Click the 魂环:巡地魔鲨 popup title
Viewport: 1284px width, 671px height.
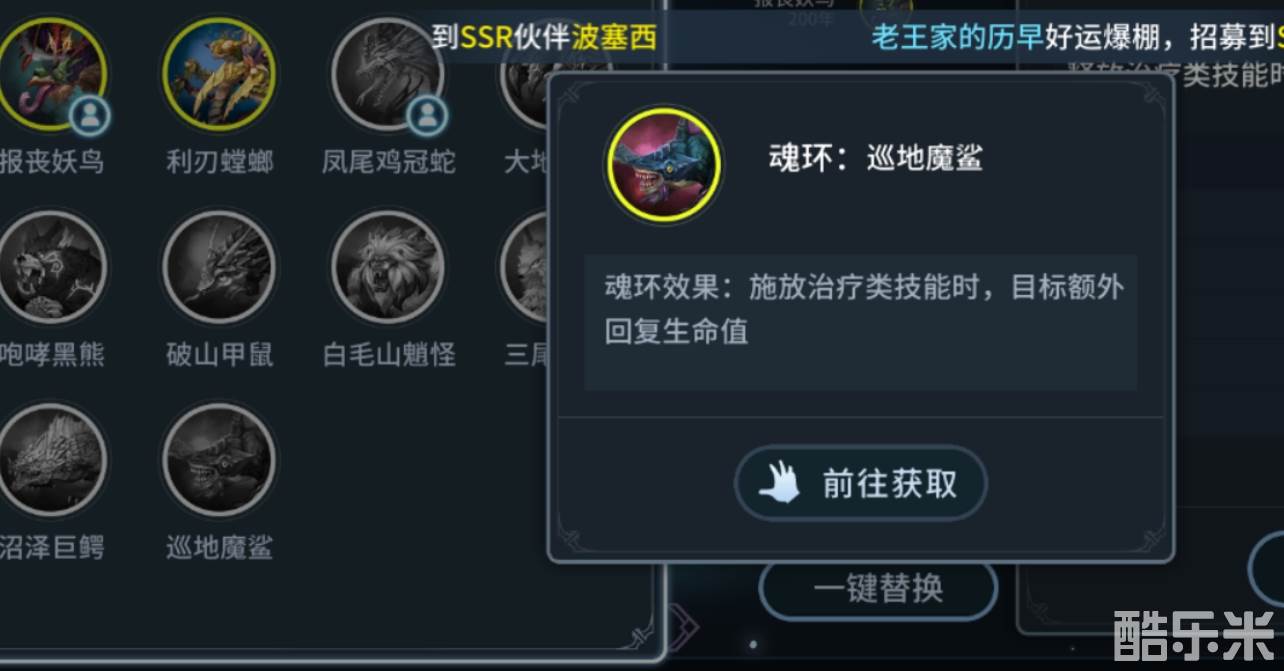point(875,158)
